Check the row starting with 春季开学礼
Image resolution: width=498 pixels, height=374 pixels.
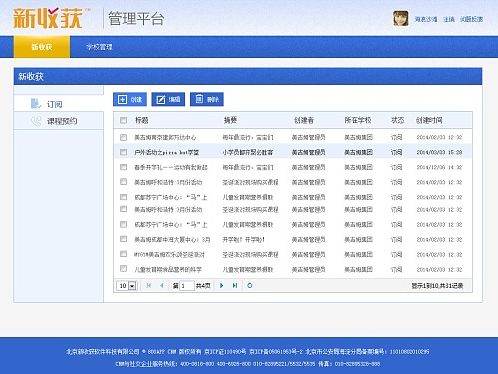[x=123, y=167]
